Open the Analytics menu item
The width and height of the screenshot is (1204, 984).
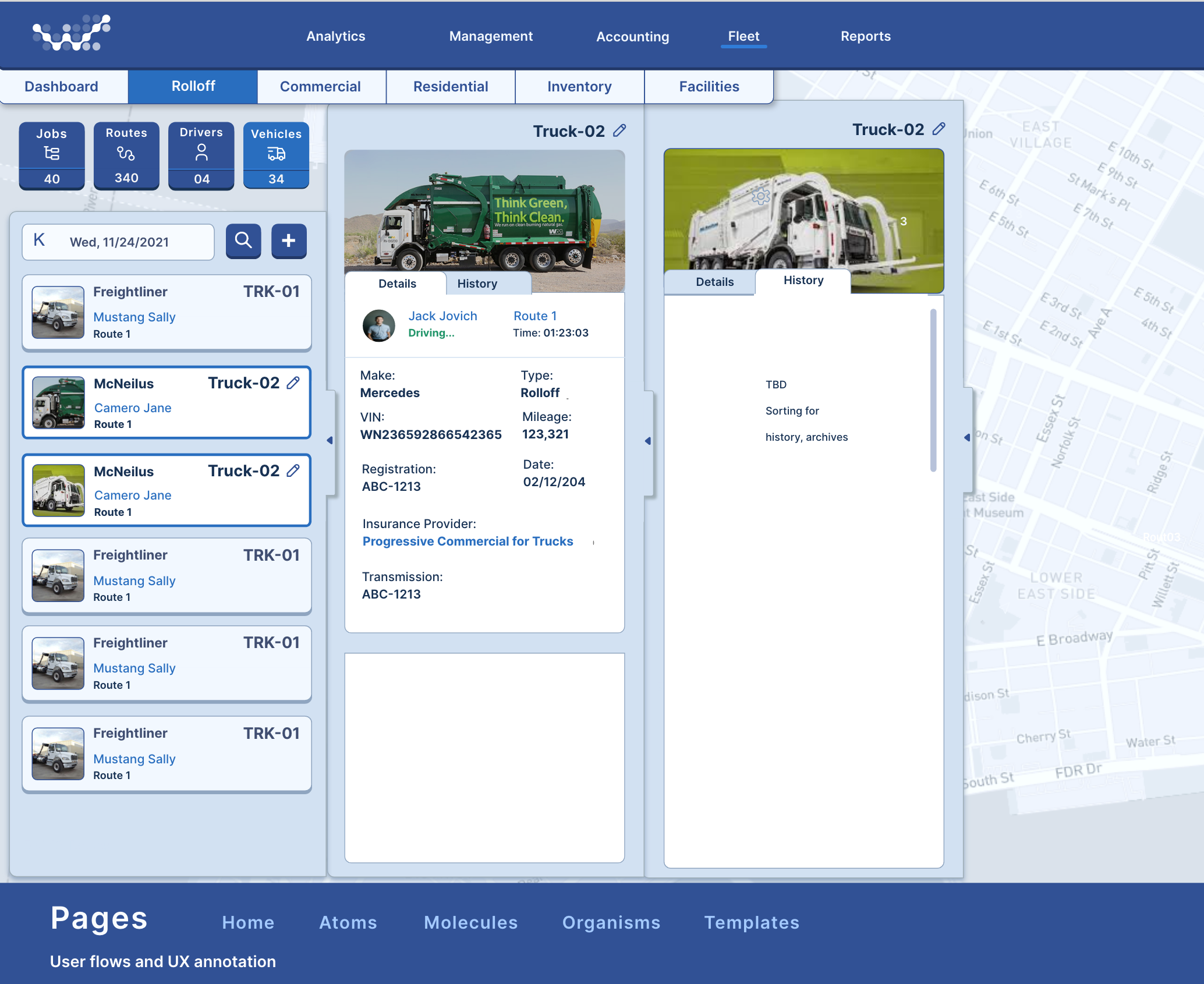(x=336, y=36)
